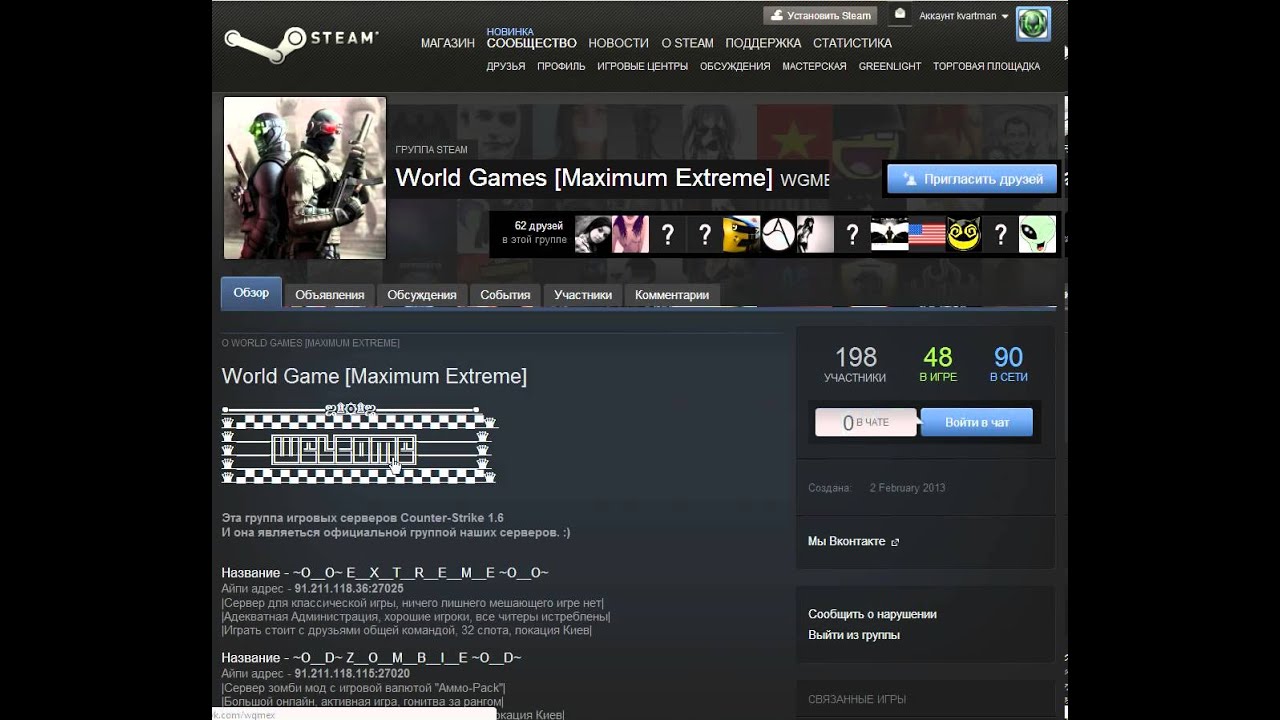Click the 48 В ИГРЕ counter
This screenshot has height=720, width=1280.
tap(938, 364)
